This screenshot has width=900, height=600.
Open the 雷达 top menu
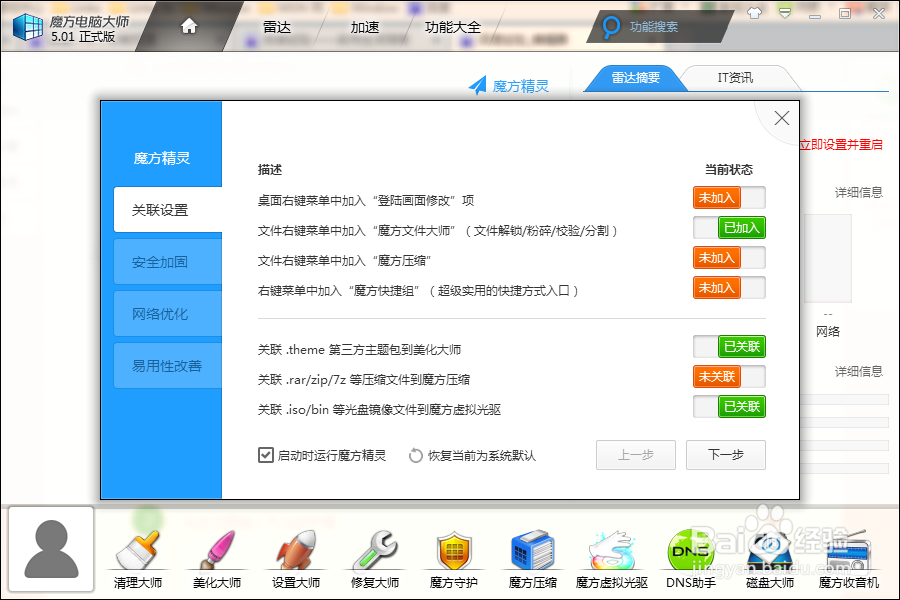pos(277,27)
